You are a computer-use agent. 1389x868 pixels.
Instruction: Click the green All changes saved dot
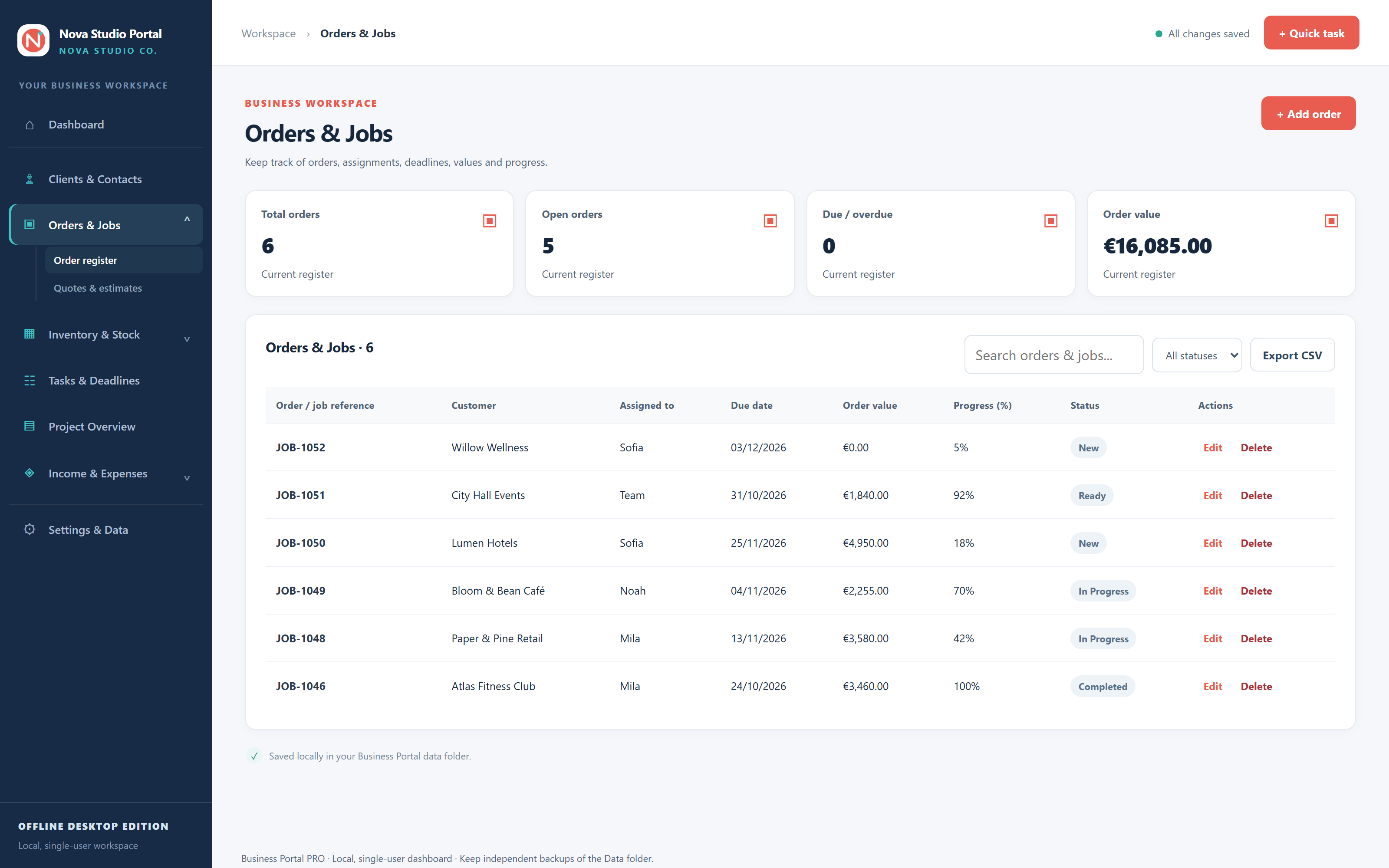coord(1159,34)
